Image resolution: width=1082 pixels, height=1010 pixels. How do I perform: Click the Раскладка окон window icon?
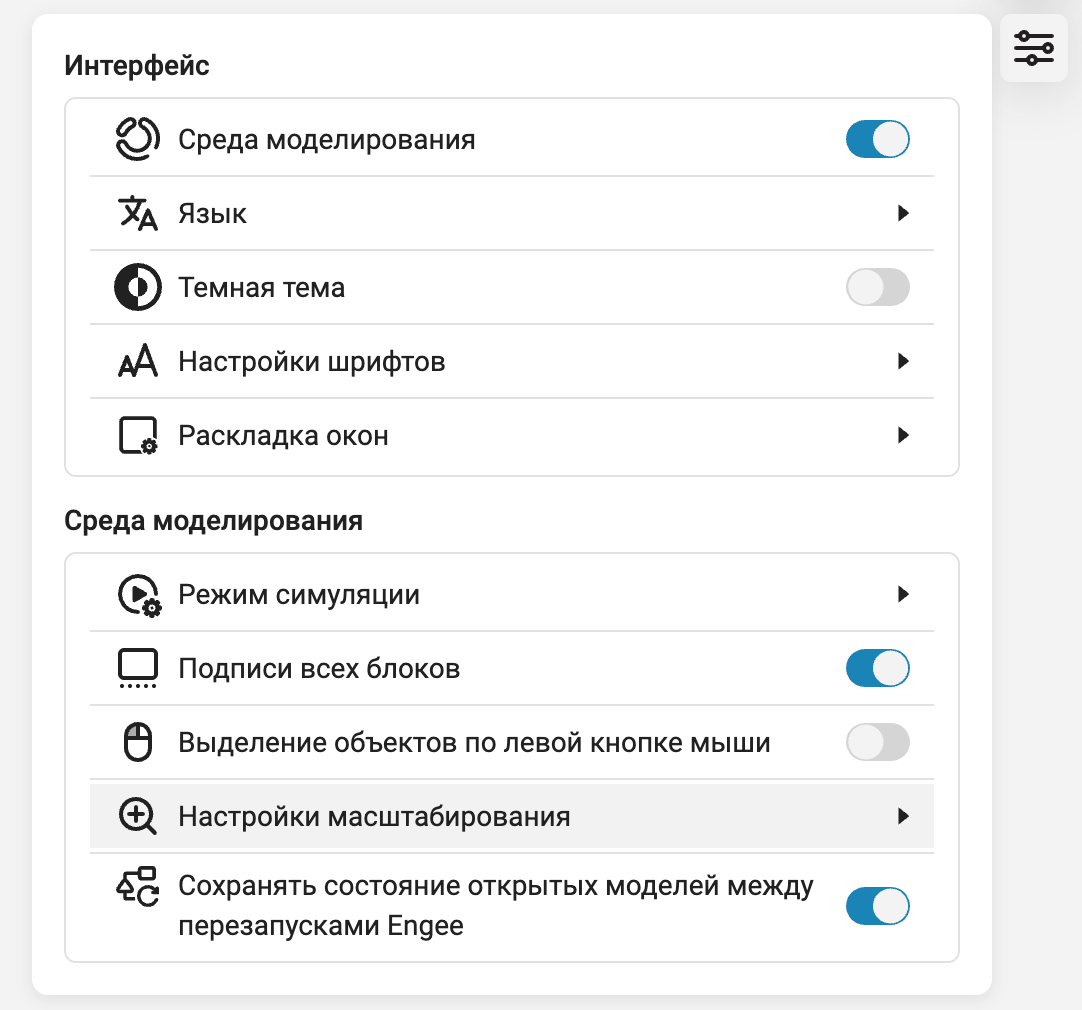pyautogui.click(x=137, y=435)
